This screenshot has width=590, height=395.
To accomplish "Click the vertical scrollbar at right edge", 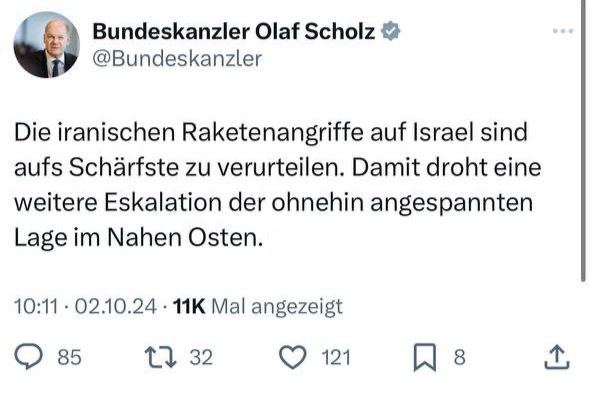I will (x=583, y=140).
